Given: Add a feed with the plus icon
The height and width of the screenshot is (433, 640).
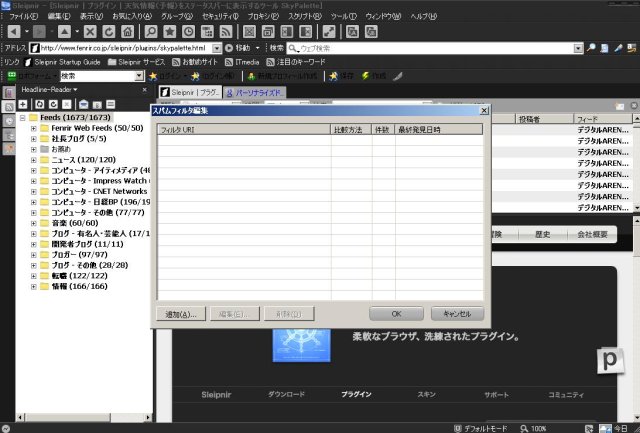Looking at the screenshot, I should click(x=23, y=104).
